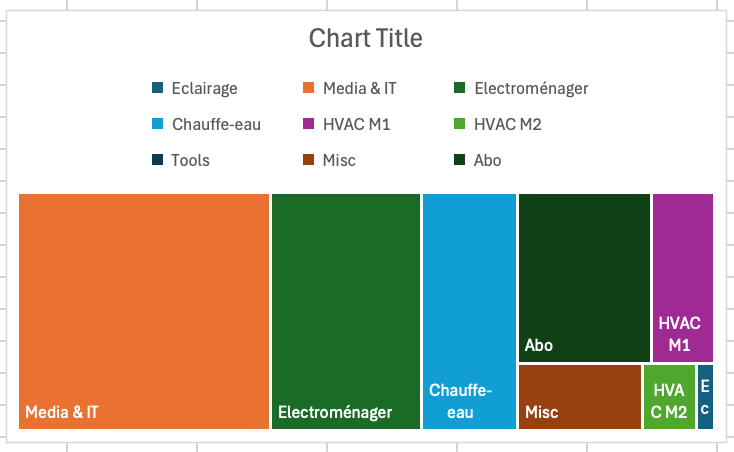Click the Misc legend color swatch
This screenshot has height=452, width=734.
(x=308, y=160)
